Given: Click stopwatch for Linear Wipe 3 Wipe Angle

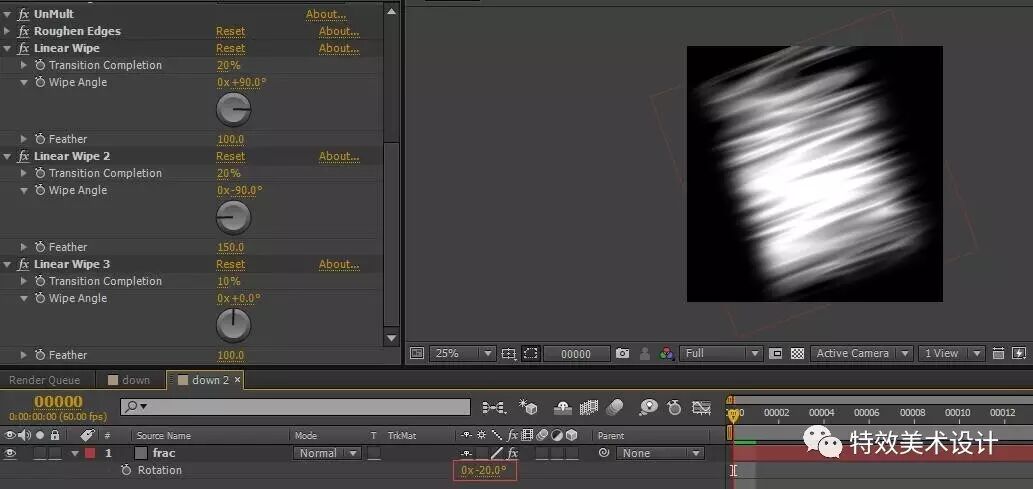Looking at the screenshot, I should (40, 298).
